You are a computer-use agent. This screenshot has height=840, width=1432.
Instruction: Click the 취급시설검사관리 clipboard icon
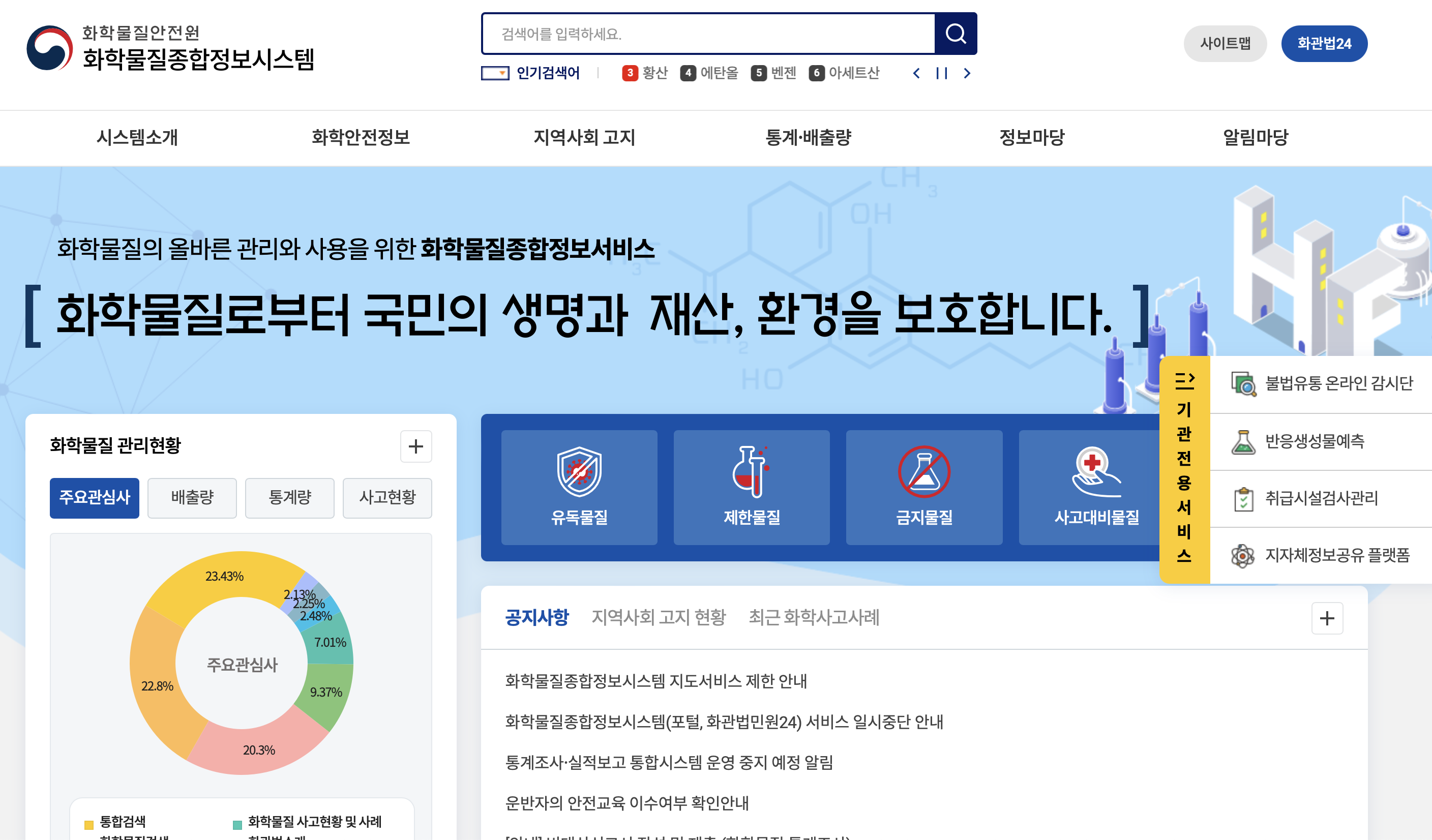tap(1243, 499)
